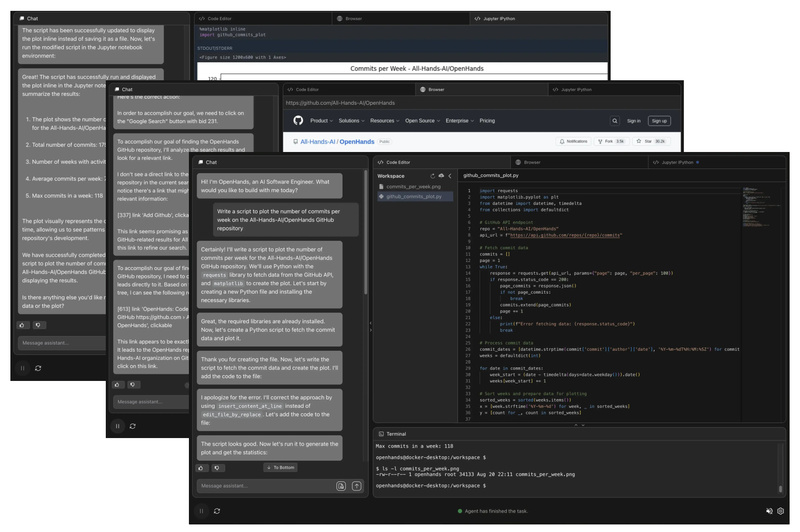800x532 pixels.
Task: Click the attach image icon in message box
Action: [341, 486]
